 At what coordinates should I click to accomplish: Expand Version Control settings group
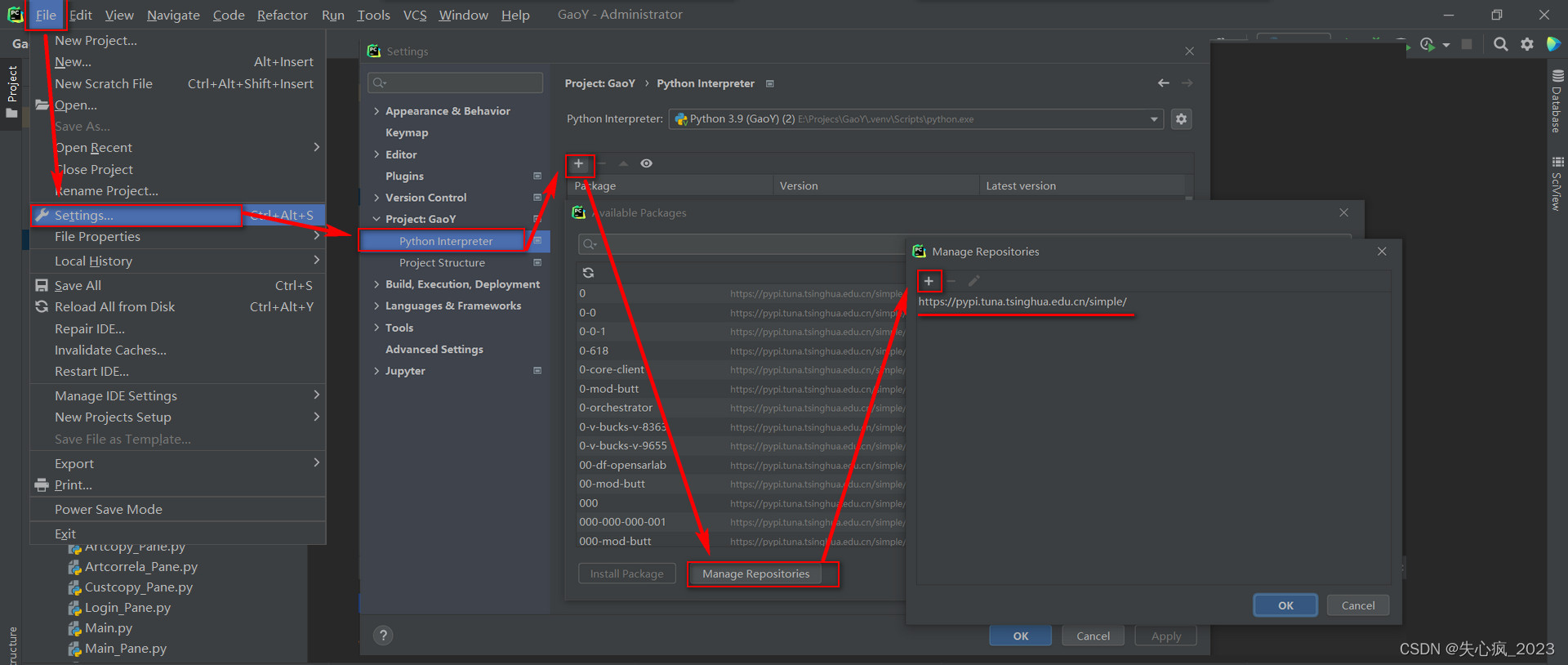click(x=376, y=198)
